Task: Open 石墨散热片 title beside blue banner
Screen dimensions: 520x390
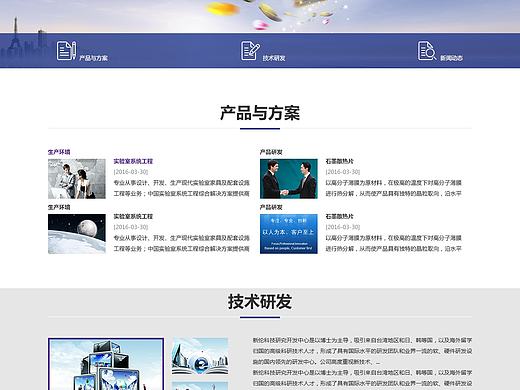Action: [x=339, y=216]
